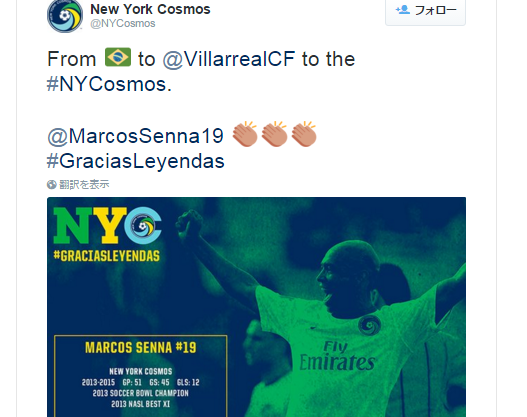Open the @MarcosSenna19 mention
Screen dimensions: 527x417
135,136
